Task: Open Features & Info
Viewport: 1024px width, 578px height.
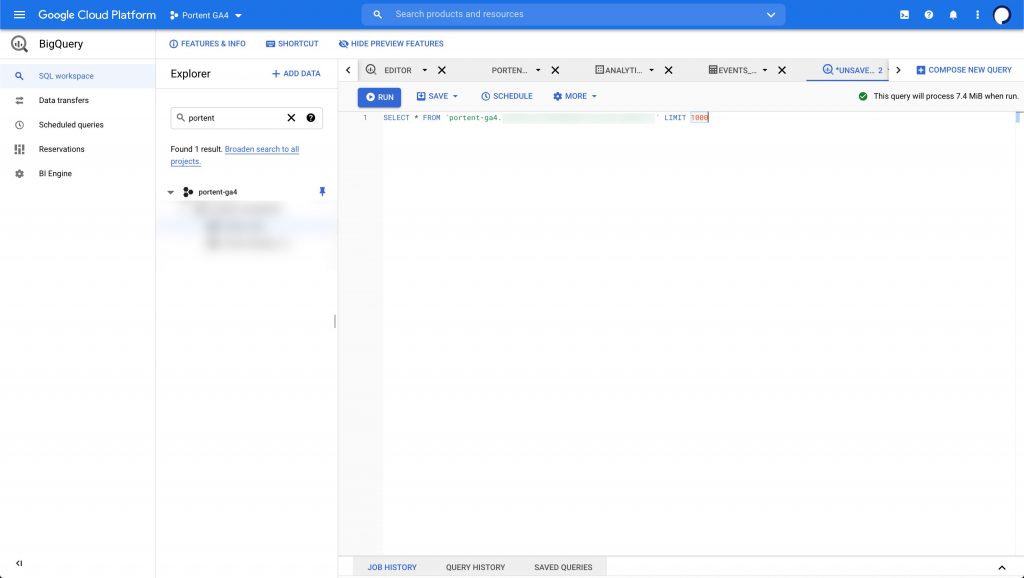Action: (x=207, y=44)
